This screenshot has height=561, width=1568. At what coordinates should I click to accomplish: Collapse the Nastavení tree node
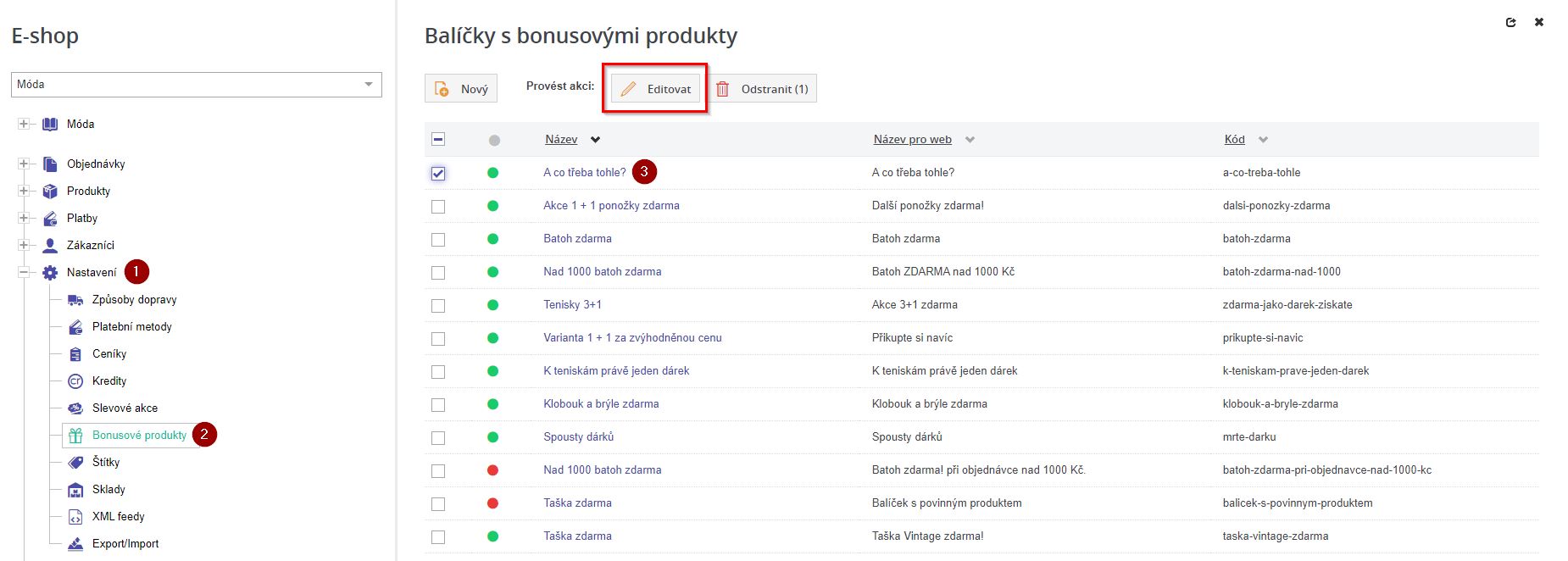point(24,273)
